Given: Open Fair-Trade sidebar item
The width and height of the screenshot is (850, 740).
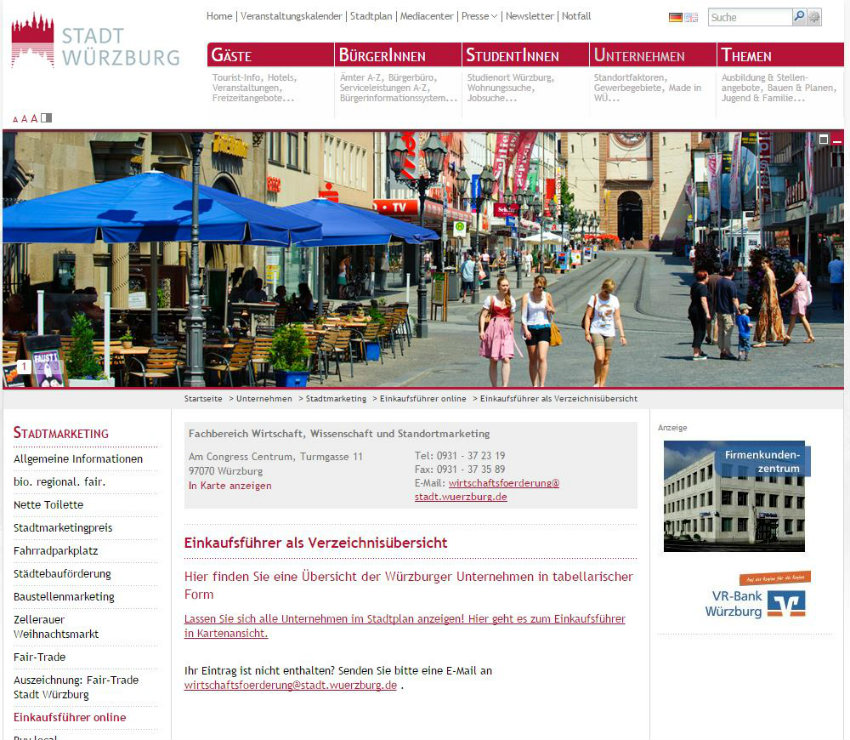Looking at the screenshot, I should 40,657.
